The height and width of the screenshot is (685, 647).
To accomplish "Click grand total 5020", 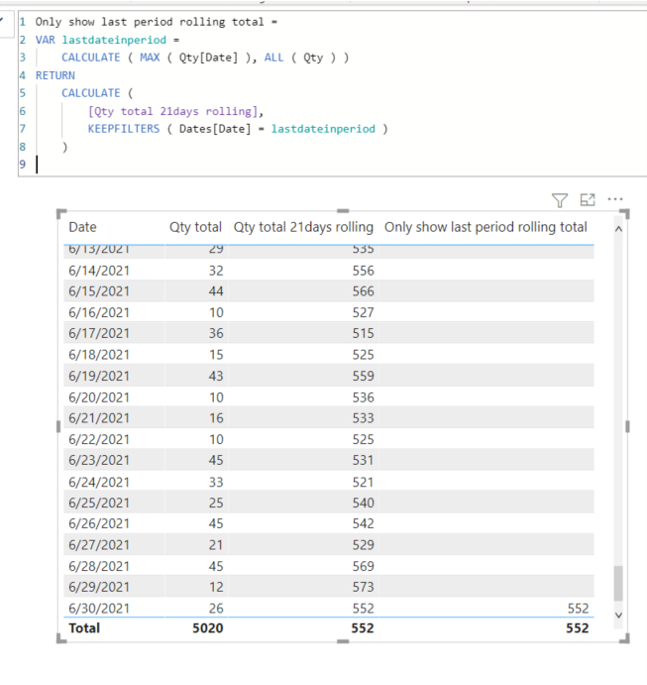I will pos(208,628).
